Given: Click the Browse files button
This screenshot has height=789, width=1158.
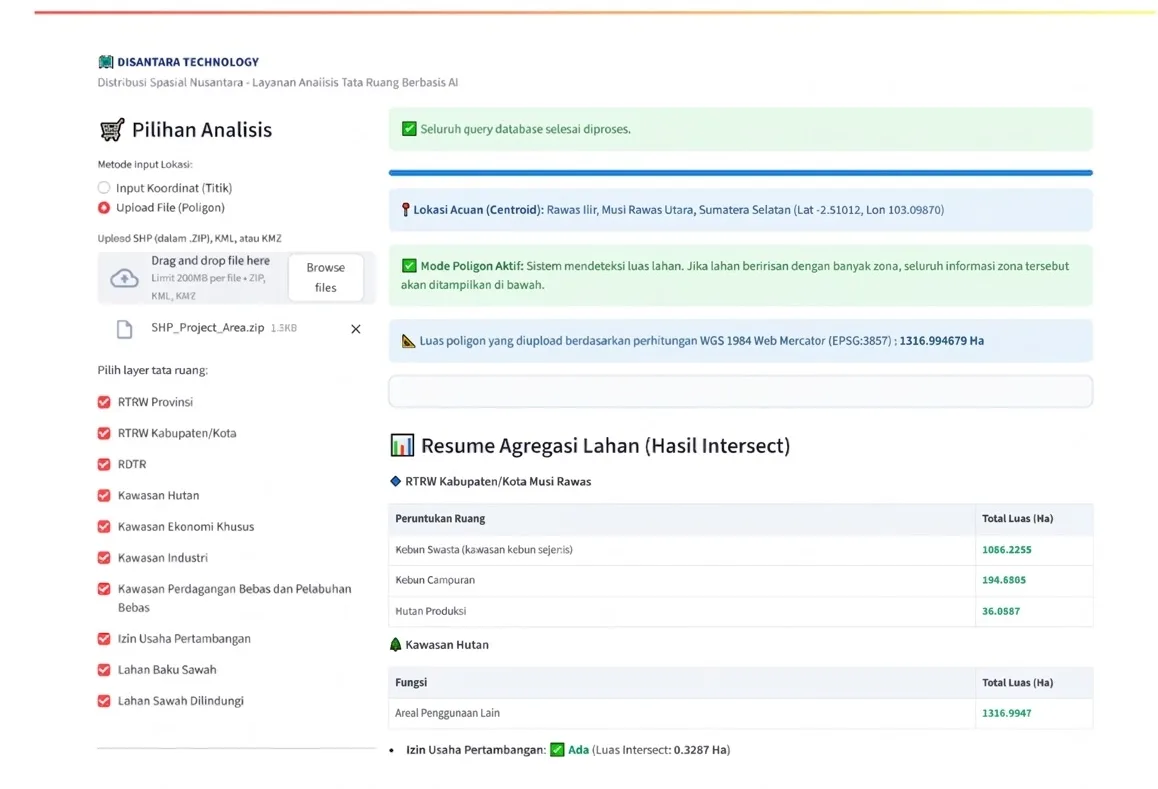Looking at the screenshot, I should point(326,278).
